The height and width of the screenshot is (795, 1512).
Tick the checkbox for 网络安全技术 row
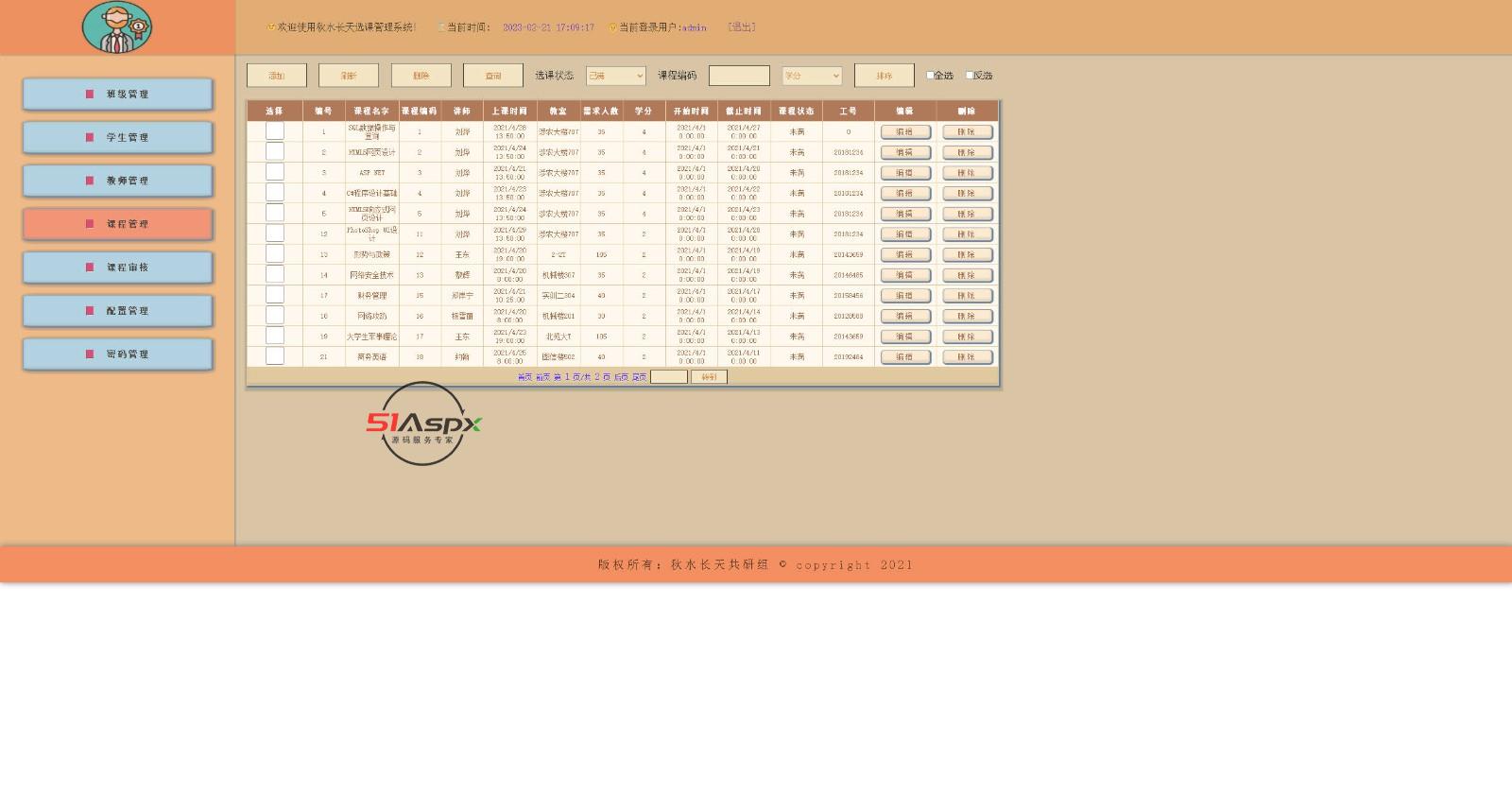tap(275, 274)
